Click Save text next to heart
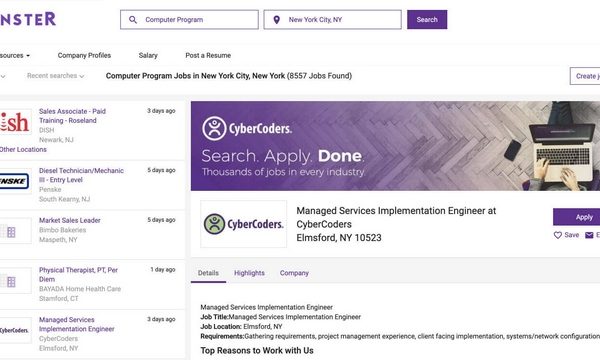Viewport: 600px width, 360px height. pyautogui.click(x=572, y=235)
